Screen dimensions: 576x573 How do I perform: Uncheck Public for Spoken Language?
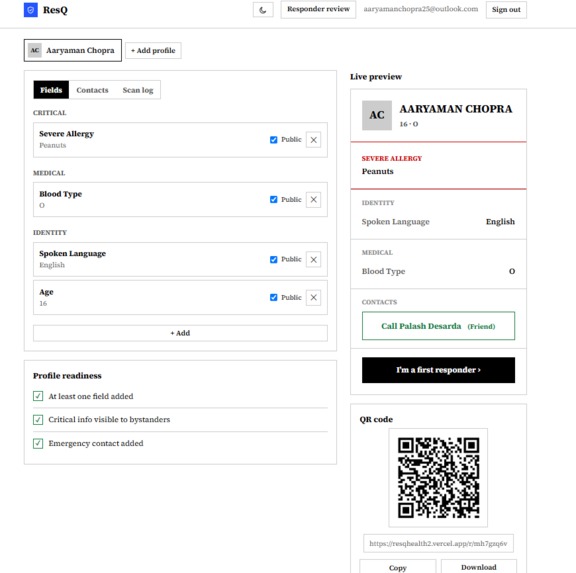274,259
